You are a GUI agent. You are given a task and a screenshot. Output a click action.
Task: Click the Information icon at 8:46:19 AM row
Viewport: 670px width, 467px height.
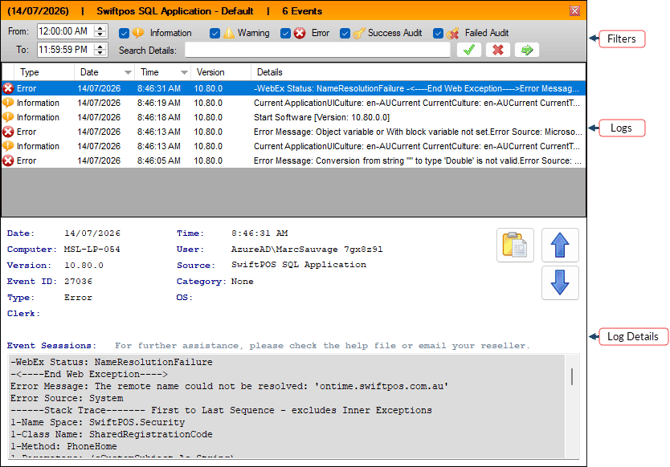click(x=8, y=103)
